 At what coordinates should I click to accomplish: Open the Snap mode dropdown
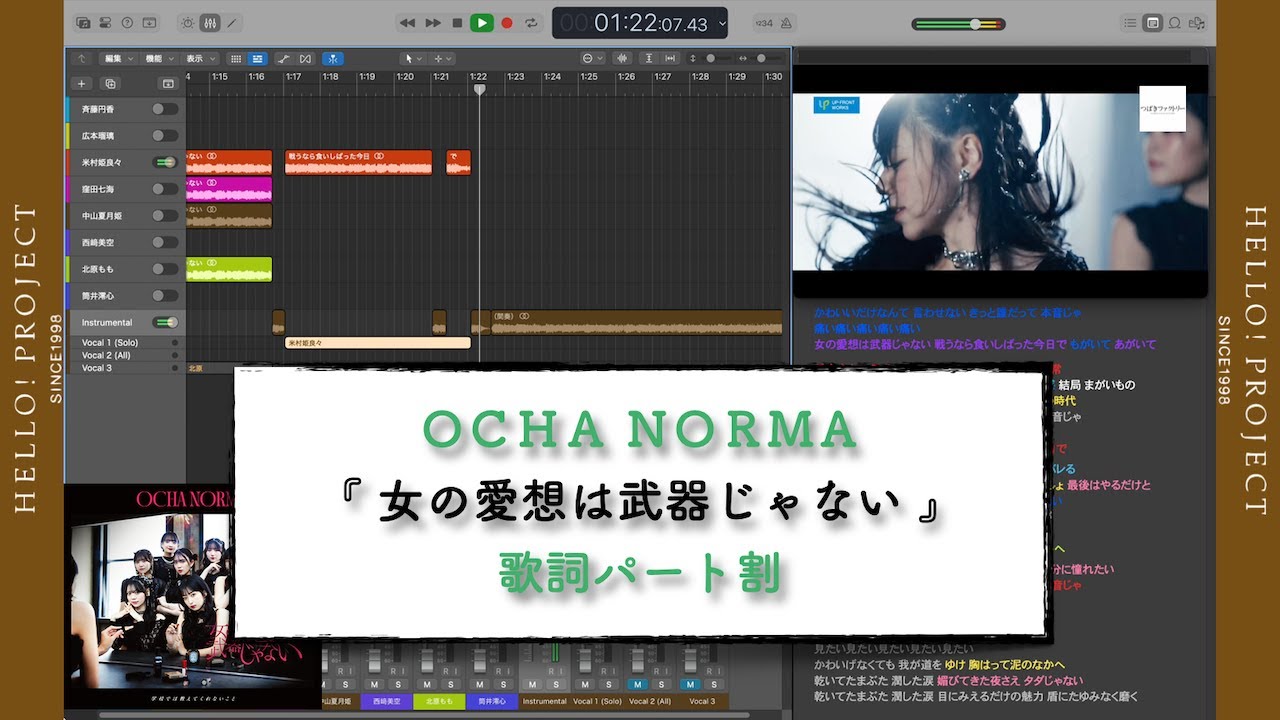point(592,59)
